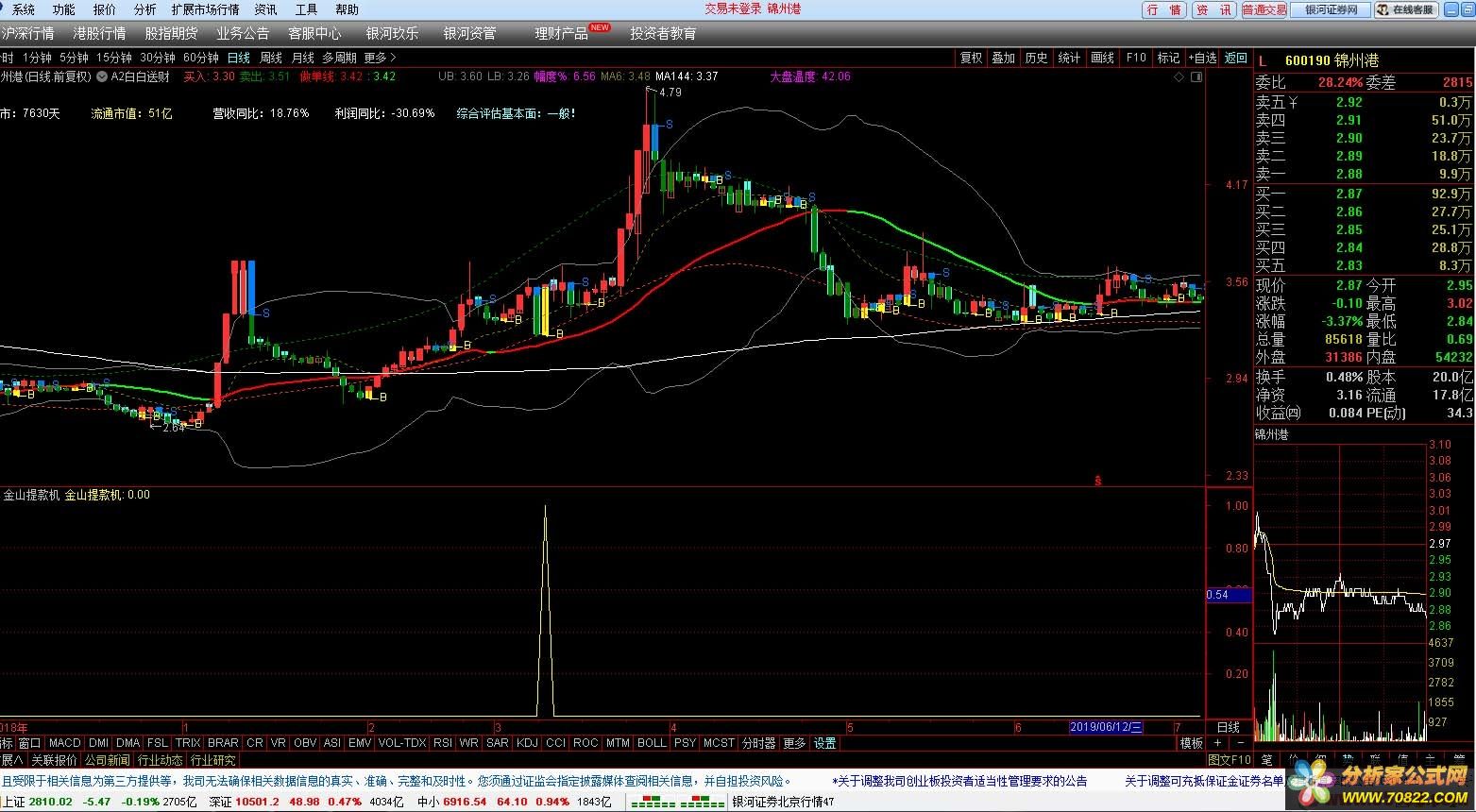This screenshot has width=1476, height=812.
Task: Open the 行业动态 tab
Action: tap(161, 760)
